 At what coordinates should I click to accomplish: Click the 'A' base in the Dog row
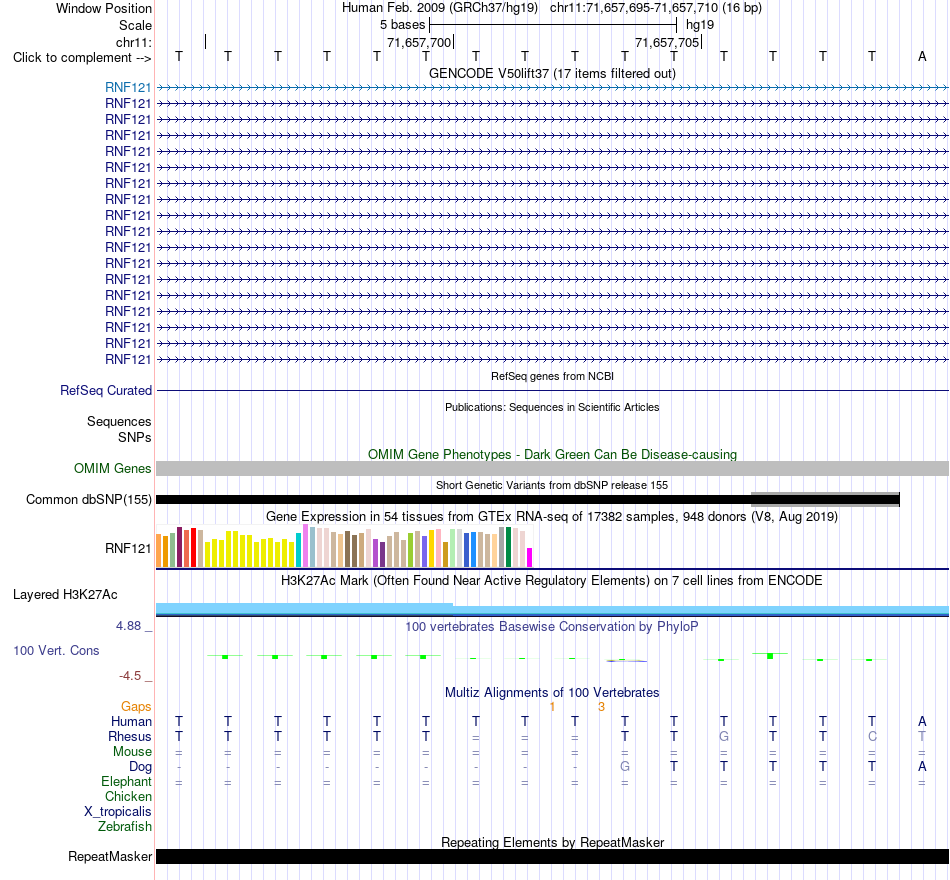pos(922,766)
